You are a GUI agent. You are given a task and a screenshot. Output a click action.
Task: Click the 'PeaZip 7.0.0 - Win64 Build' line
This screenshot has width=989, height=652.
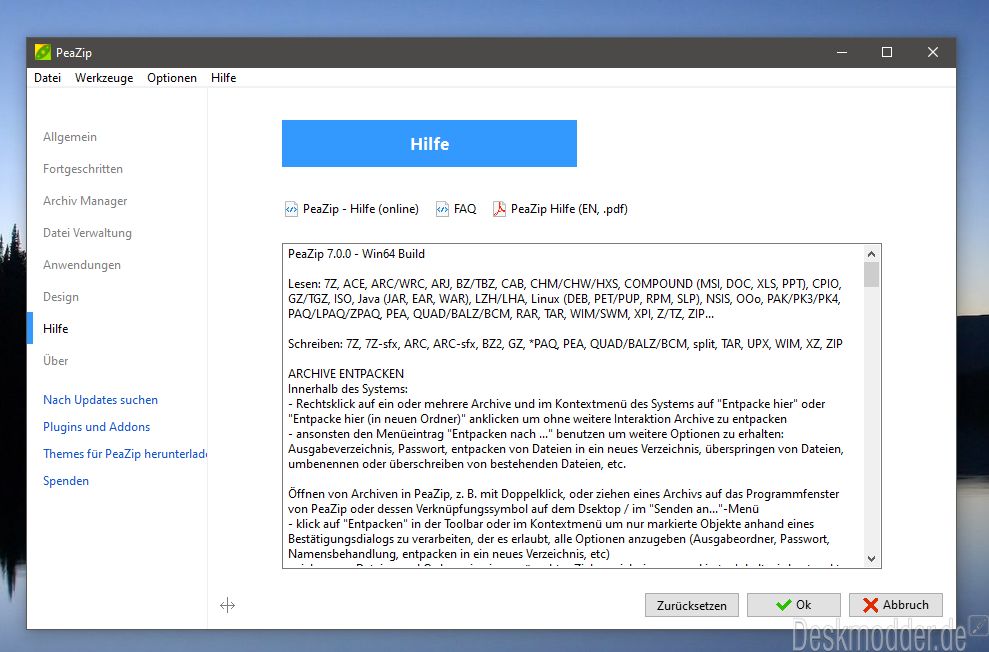[356, 254]
